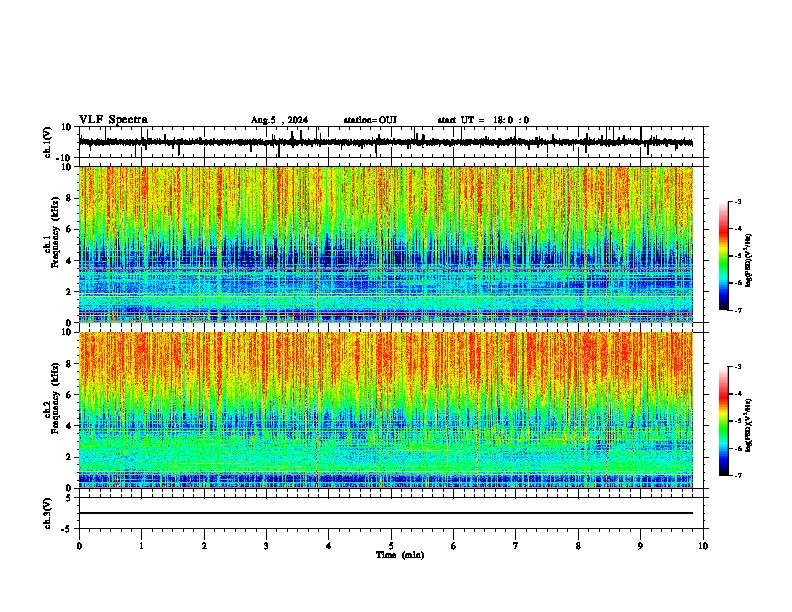
Task: Click time axis tick label "2"
Action: point(204,546)
